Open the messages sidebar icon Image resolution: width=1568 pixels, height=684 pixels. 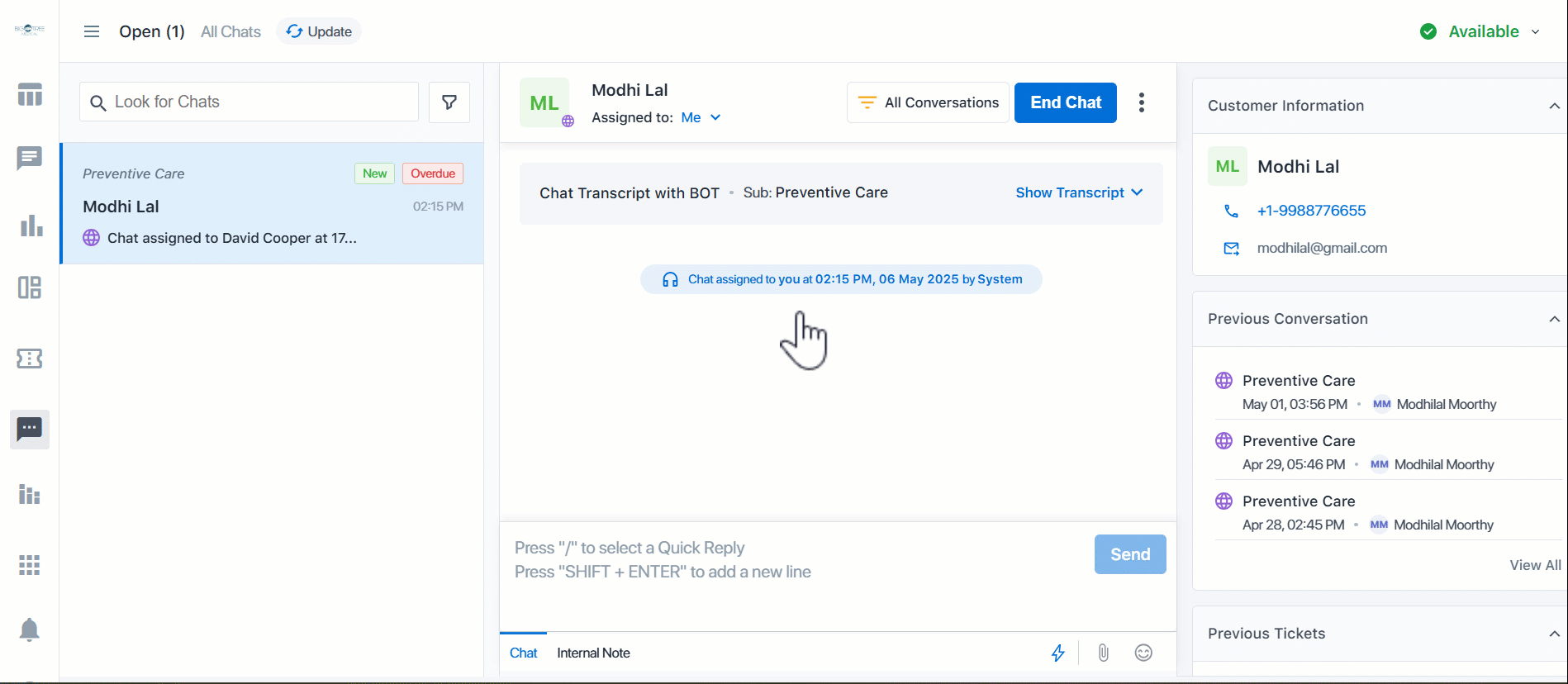coord(30,158)
